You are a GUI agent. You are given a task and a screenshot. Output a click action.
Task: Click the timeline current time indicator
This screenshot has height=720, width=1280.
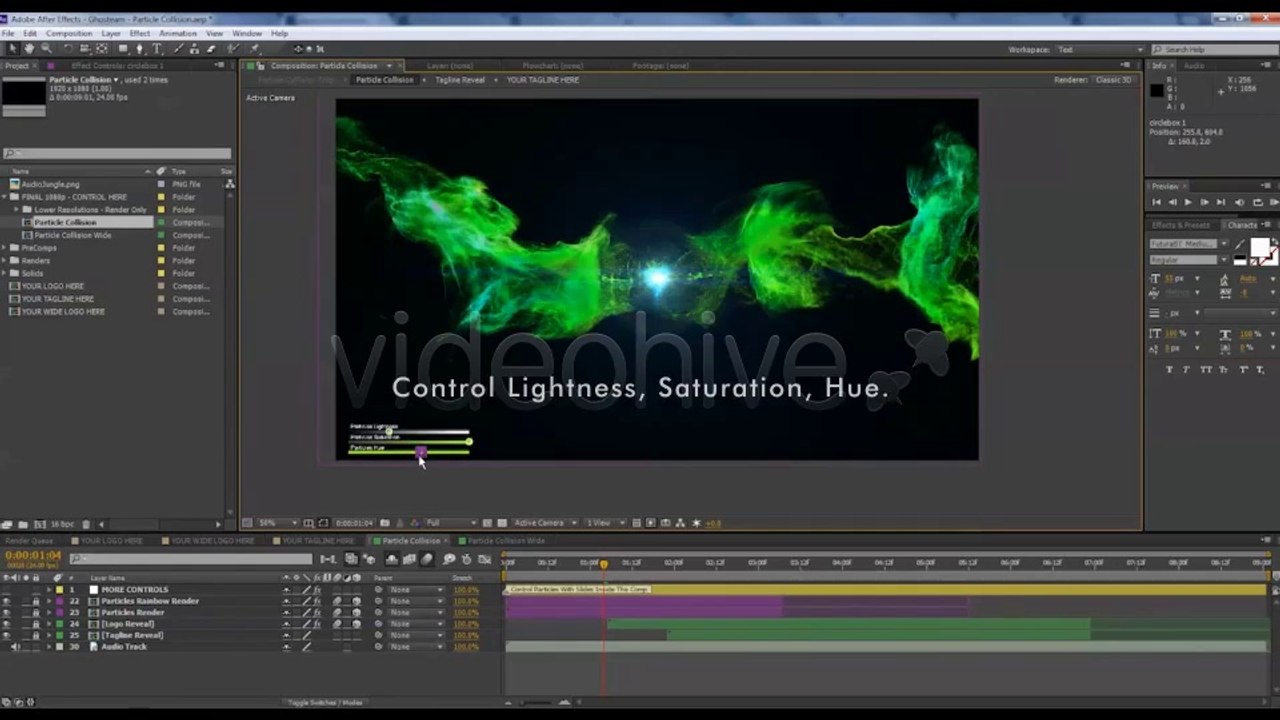tap(603, 564)
